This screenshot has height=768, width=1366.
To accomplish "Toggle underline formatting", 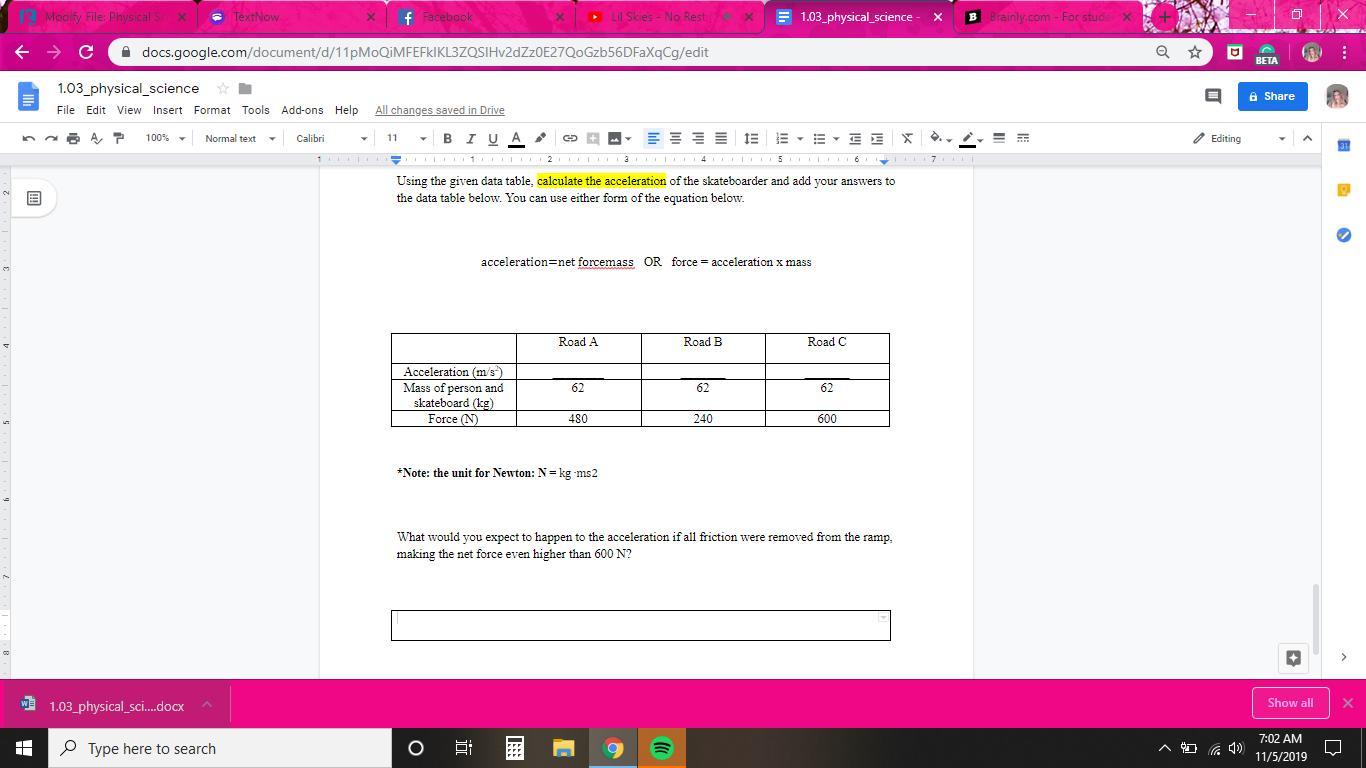I will [x=492, y=138].
